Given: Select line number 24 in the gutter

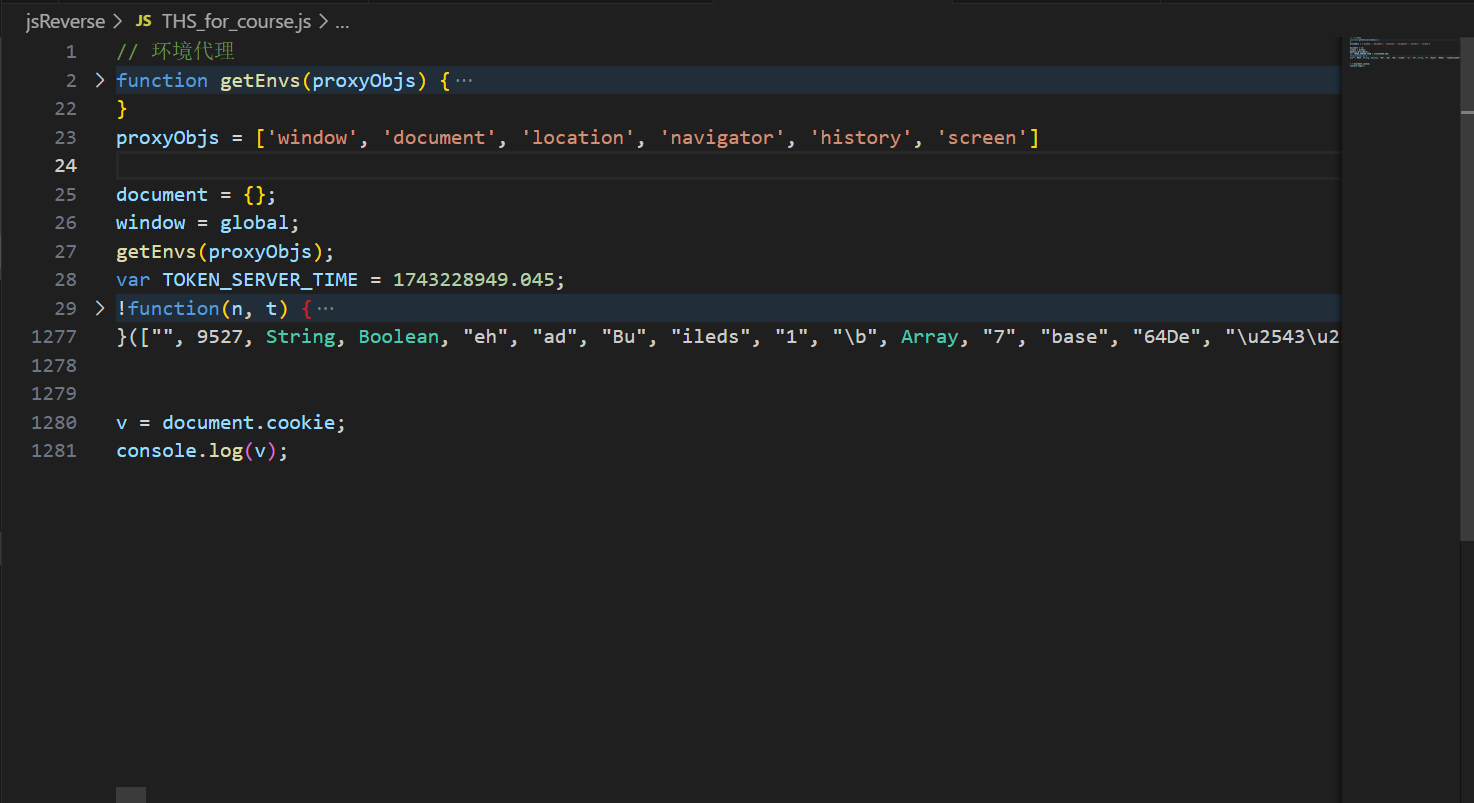Looking at the screenshot, I should point(65,166).
